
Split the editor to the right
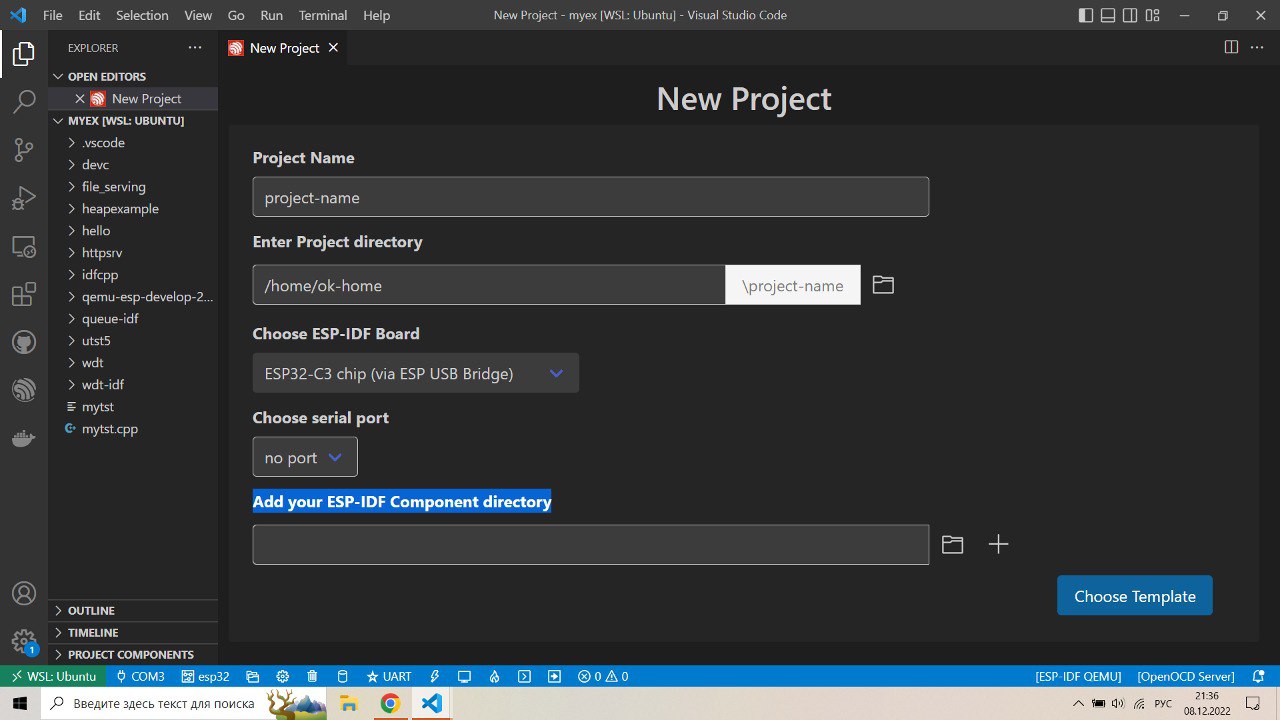click(x=1231, y=47)
